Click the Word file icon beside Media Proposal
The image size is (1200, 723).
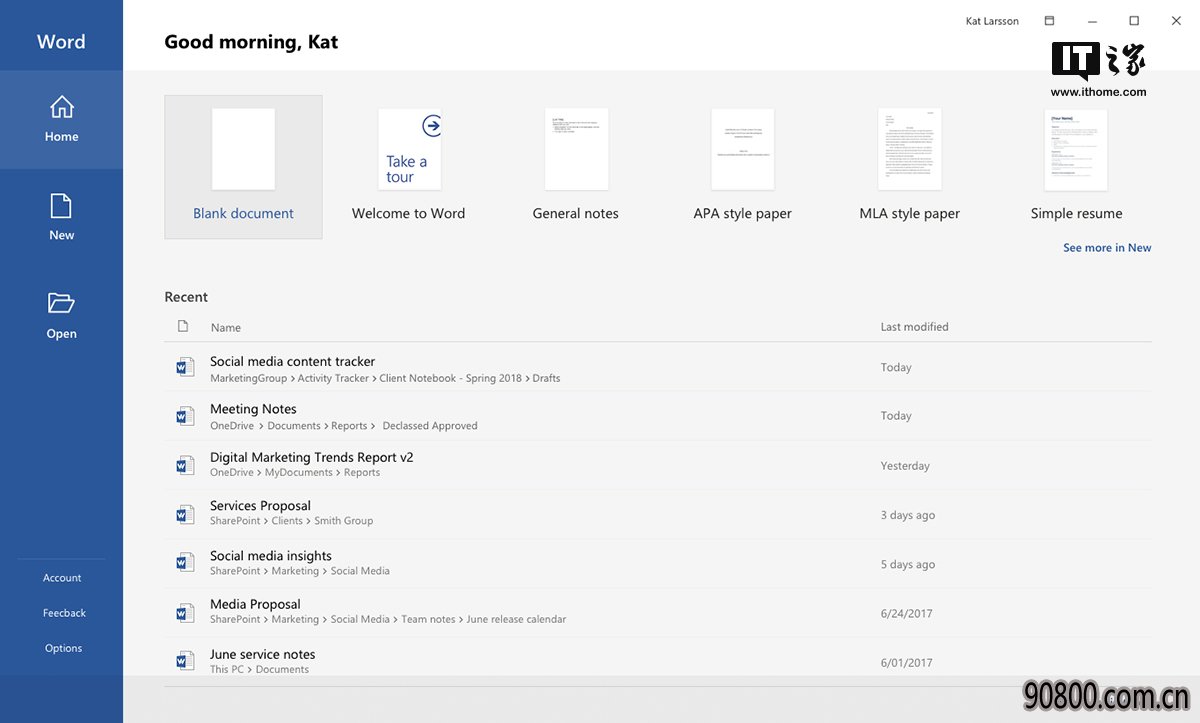(185, 611)
